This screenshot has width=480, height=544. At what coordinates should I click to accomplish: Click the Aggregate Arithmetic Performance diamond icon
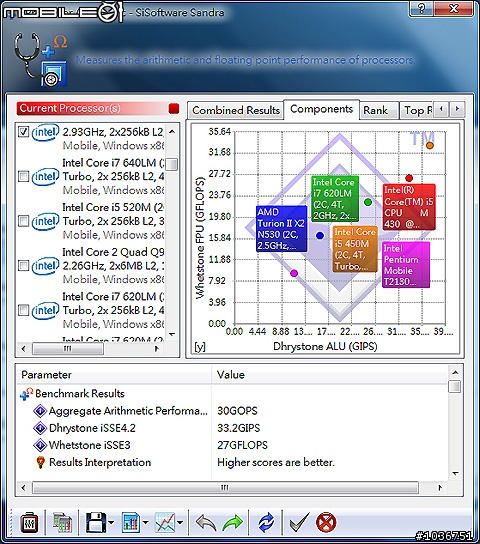coord(40,411)
